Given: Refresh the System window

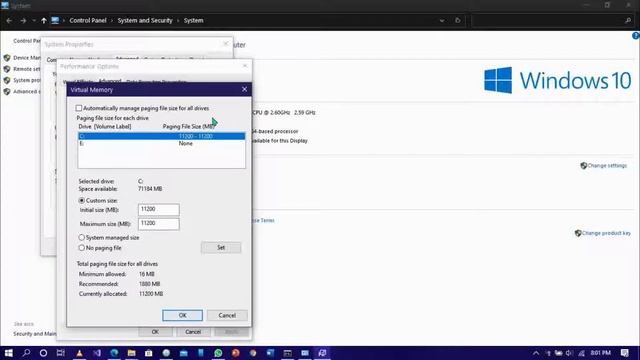Looking at the screenshot, I should point(458,20).
